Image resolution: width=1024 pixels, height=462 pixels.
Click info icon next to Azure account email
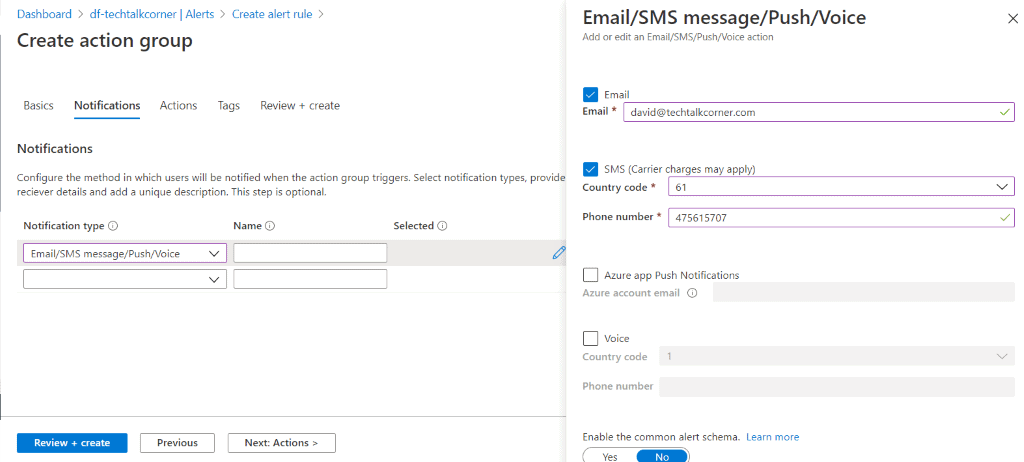click(692, 293)
